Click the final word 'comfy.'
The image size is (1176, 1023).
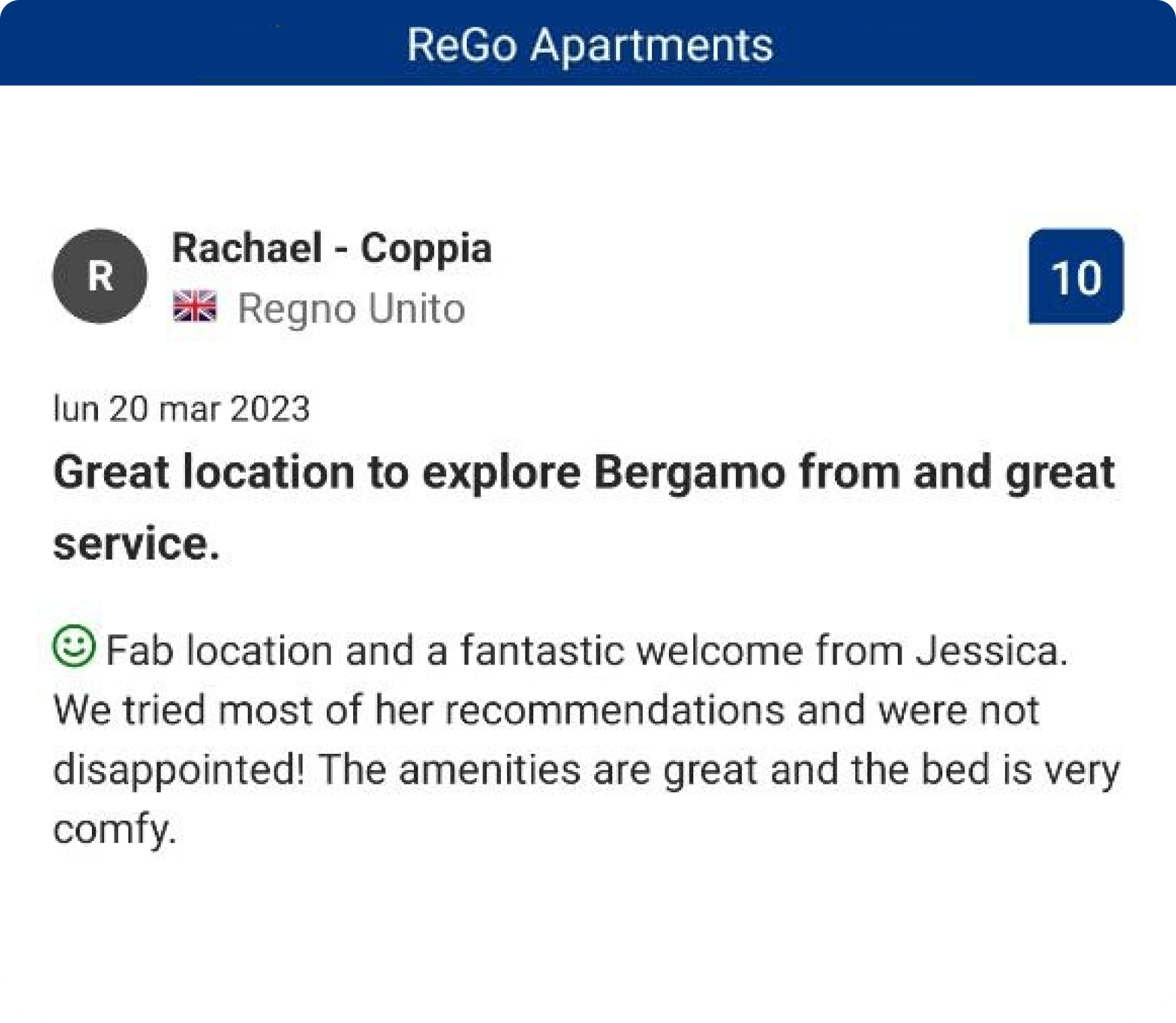point(114,829)
